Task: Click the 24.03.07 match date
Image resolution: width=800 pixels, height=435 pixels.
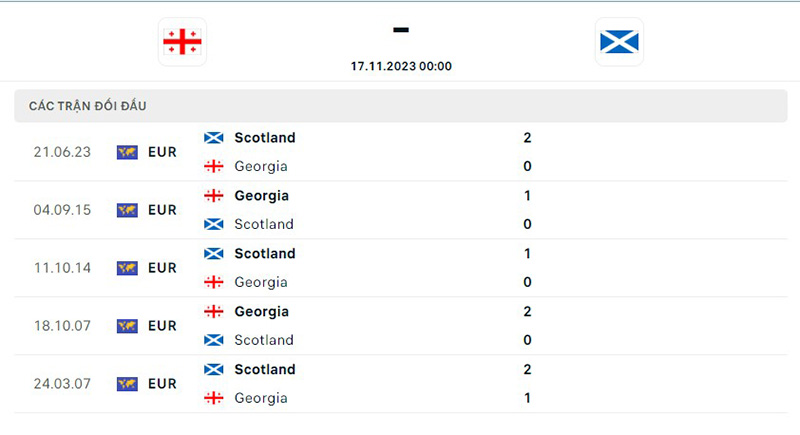Action: (x=62, y=384)
